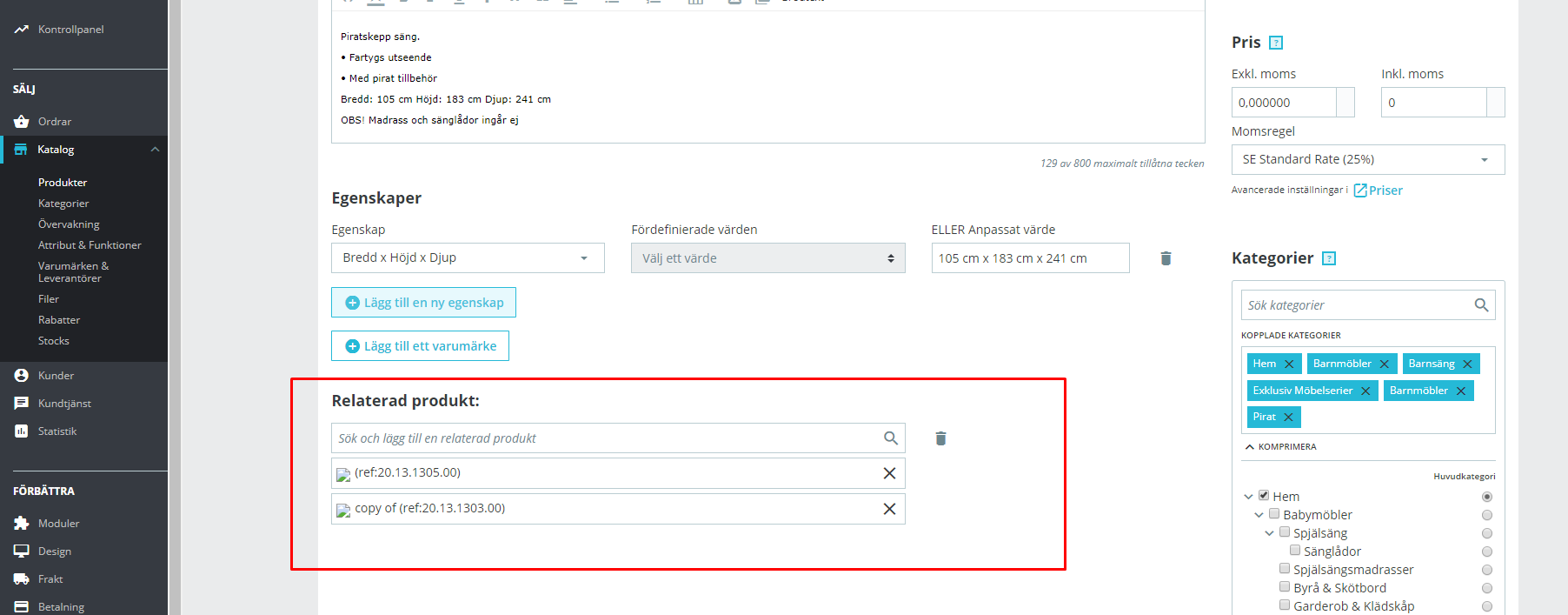Image resolution: width=1568 pixels, height=615 pixels.
Task: Collapse the Spjälsäng tree node
Action: pos(1269,533)
